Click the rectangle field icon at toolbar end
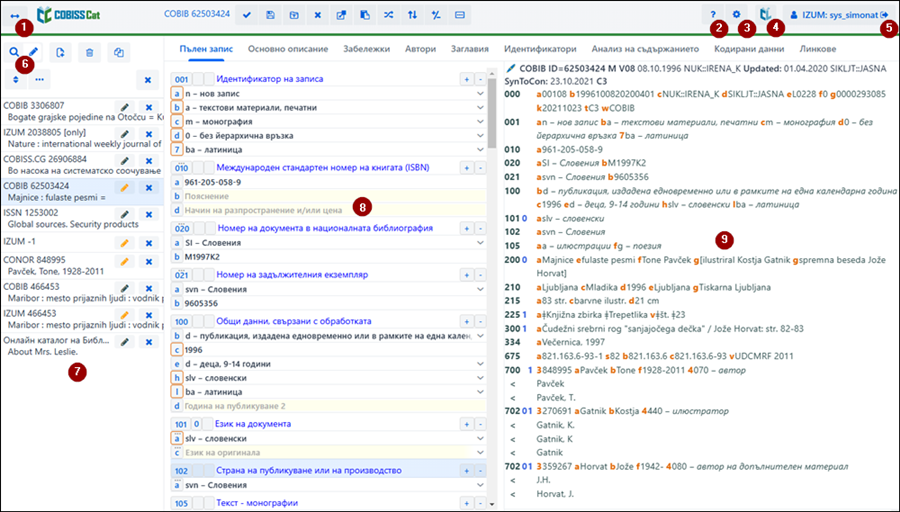The height and width of the screenshot is (512, 900). 460,15
